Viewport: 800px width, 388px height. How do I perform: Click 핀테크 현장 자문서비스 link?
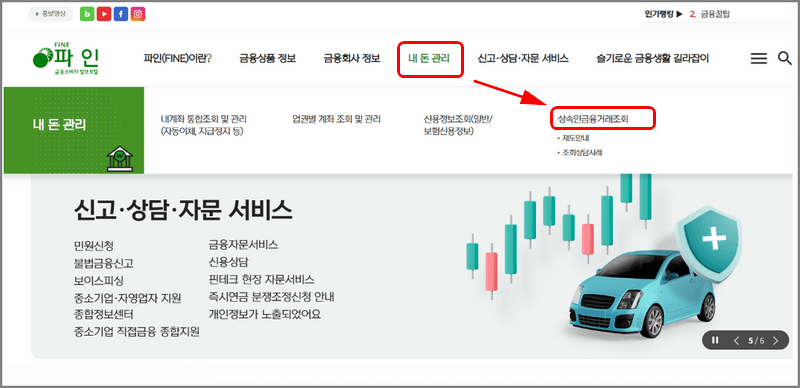pyautogui.click(x=261, y=280)
